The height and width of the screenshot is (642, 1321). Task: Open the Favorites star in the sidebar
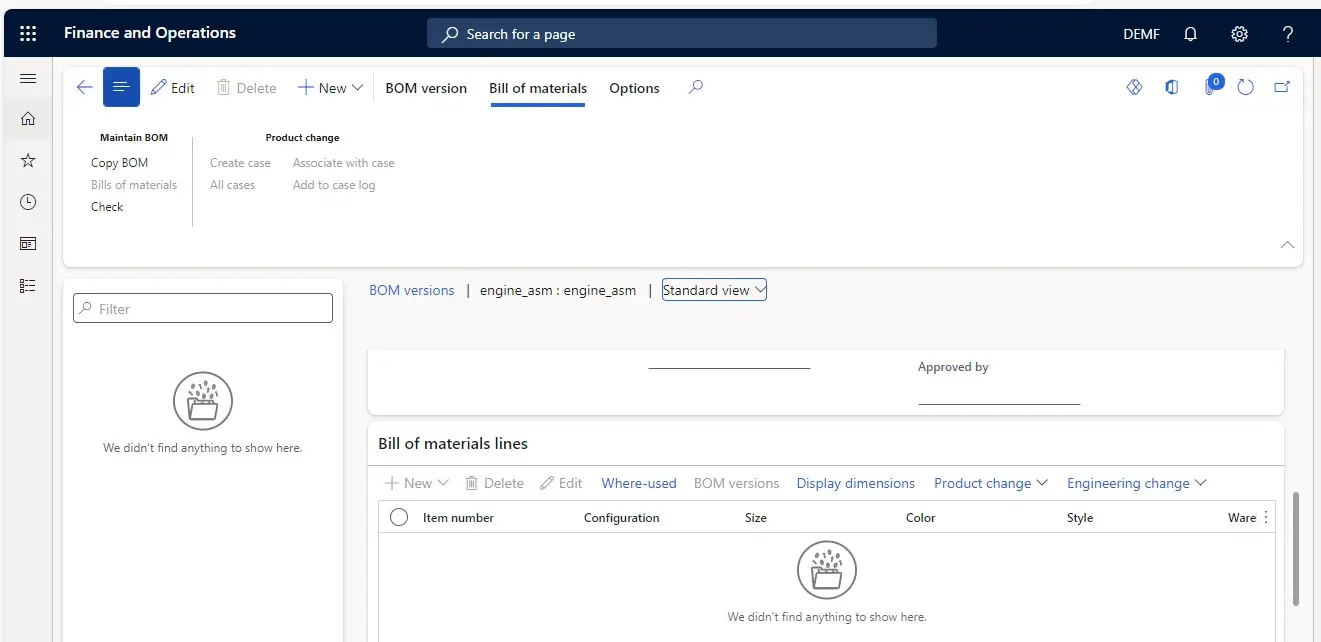point(27,159)
